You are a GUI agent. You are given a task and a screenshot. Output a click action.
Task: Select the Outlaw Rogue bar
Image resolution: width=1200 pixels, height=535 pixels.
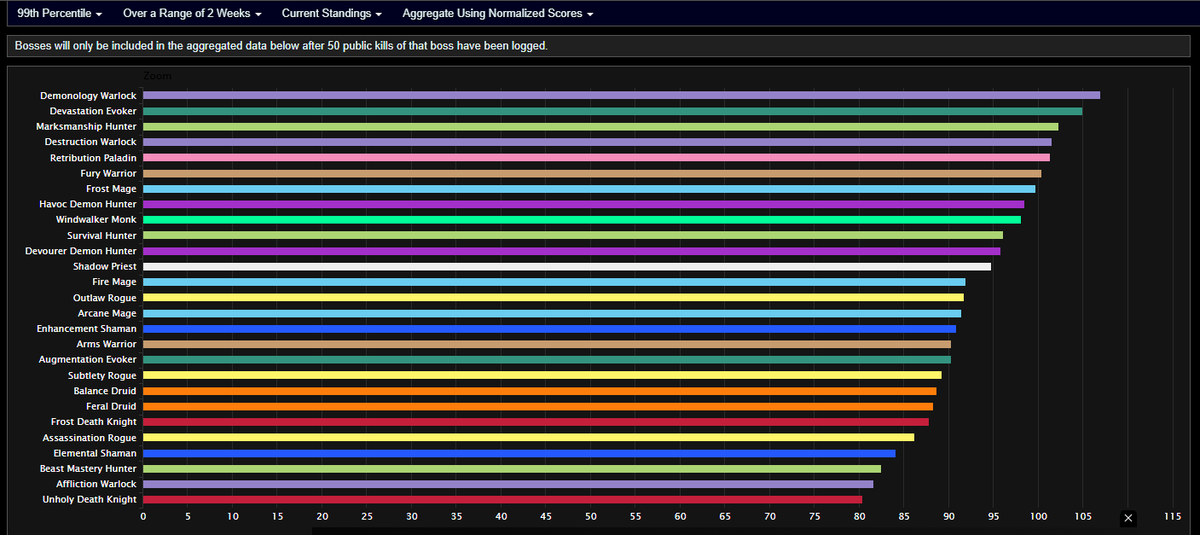coord(553,297)
